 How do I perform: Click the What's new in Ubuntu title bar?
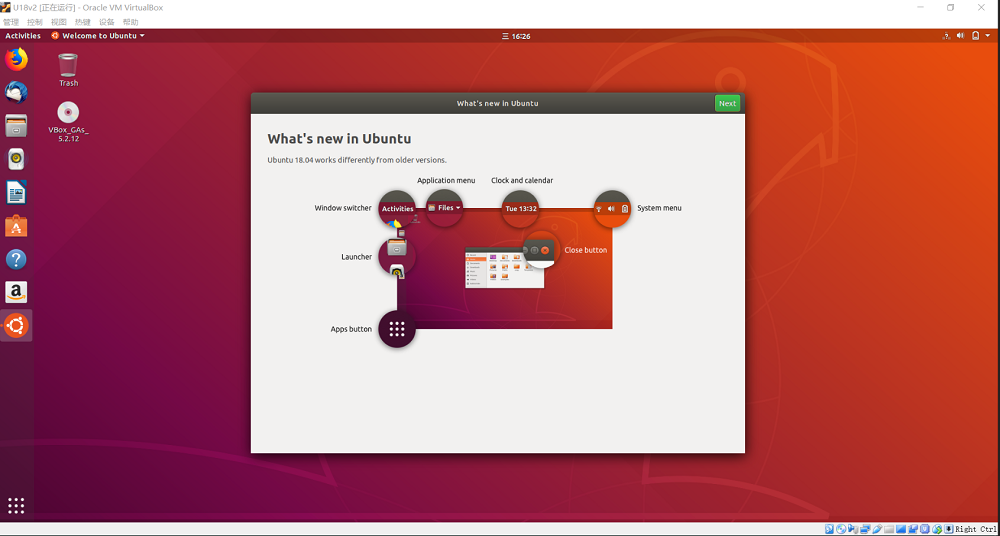coord(497,103)
